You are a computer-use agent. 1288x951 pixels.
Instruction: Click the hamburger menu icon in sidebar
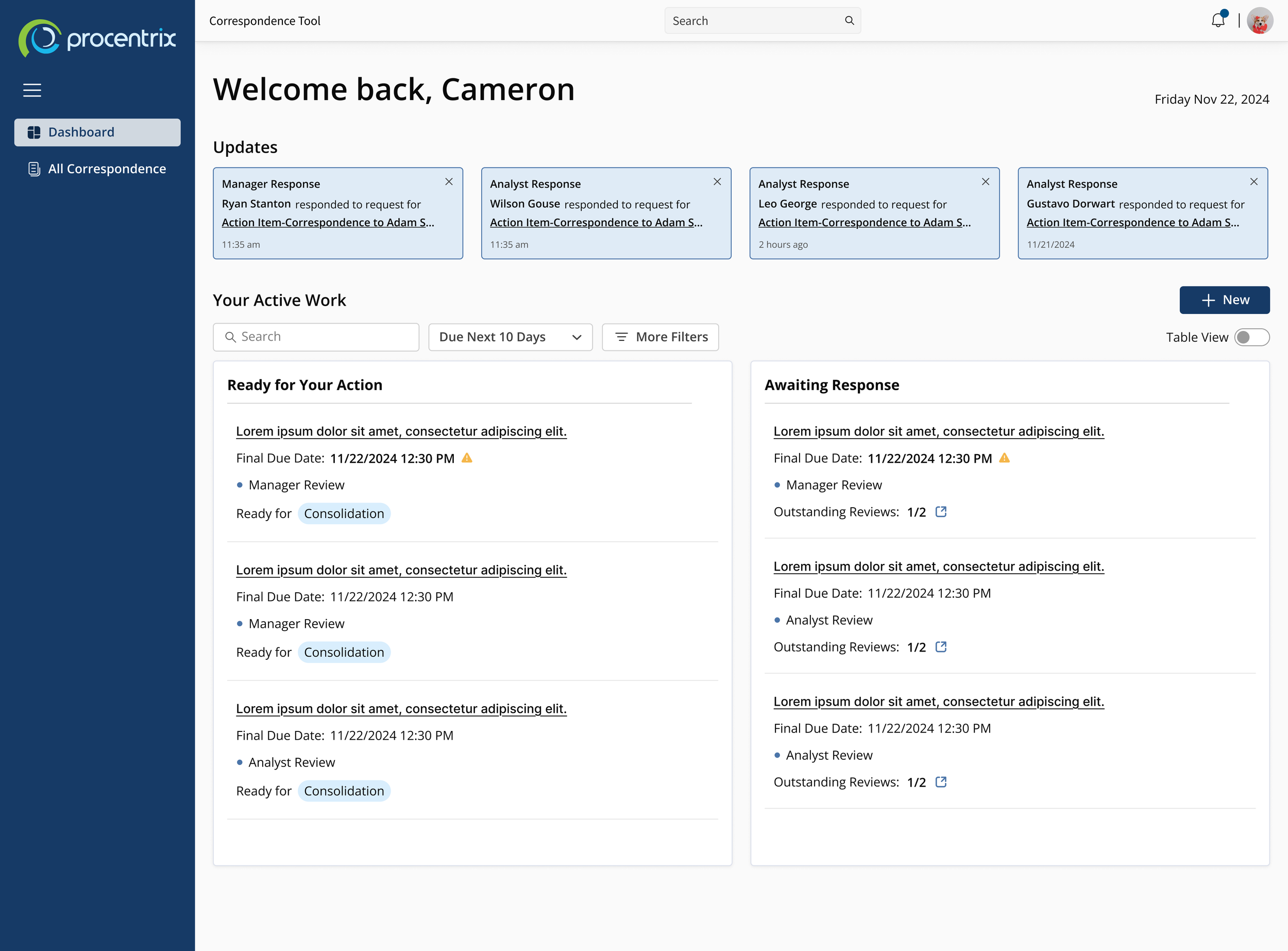tap(32, 90)
